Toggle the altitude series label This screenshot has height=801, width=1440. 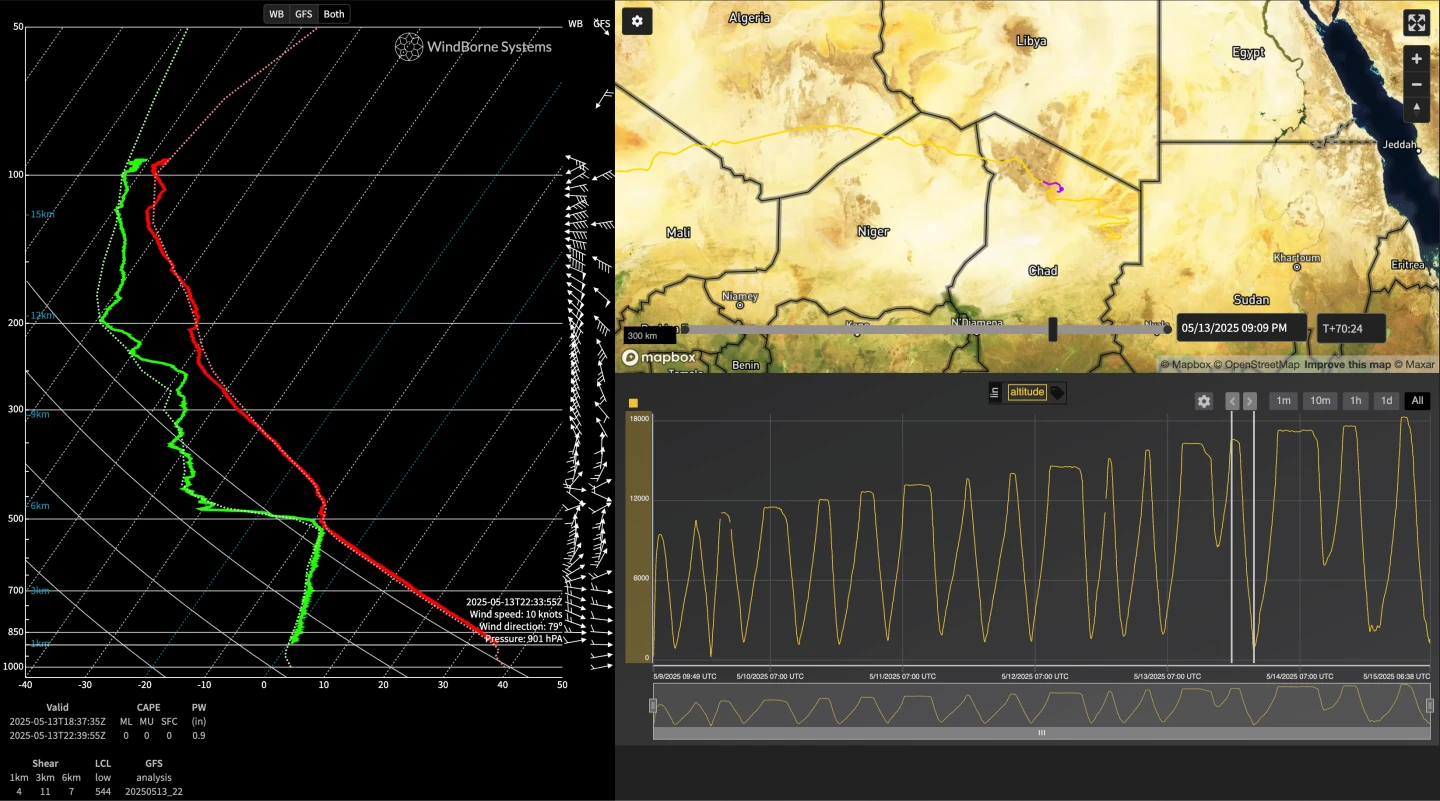(1027, 393)
